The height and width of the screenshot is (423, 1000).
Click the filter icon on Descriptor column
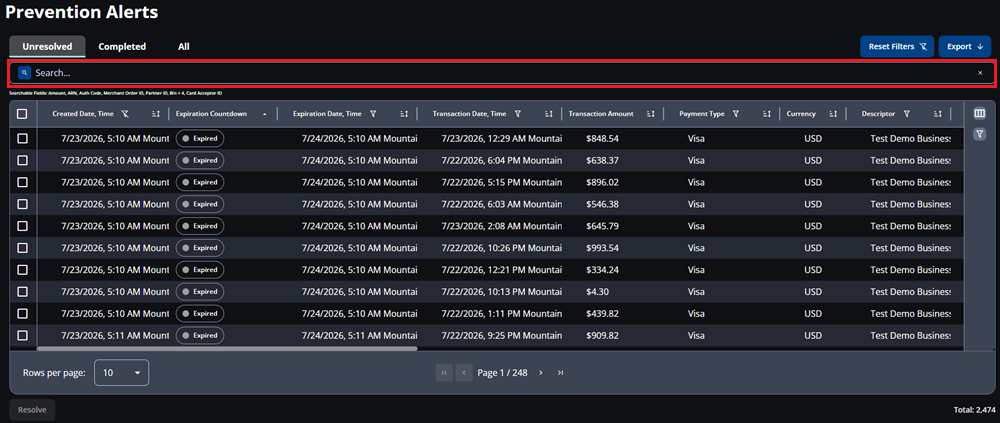[906, 114]
